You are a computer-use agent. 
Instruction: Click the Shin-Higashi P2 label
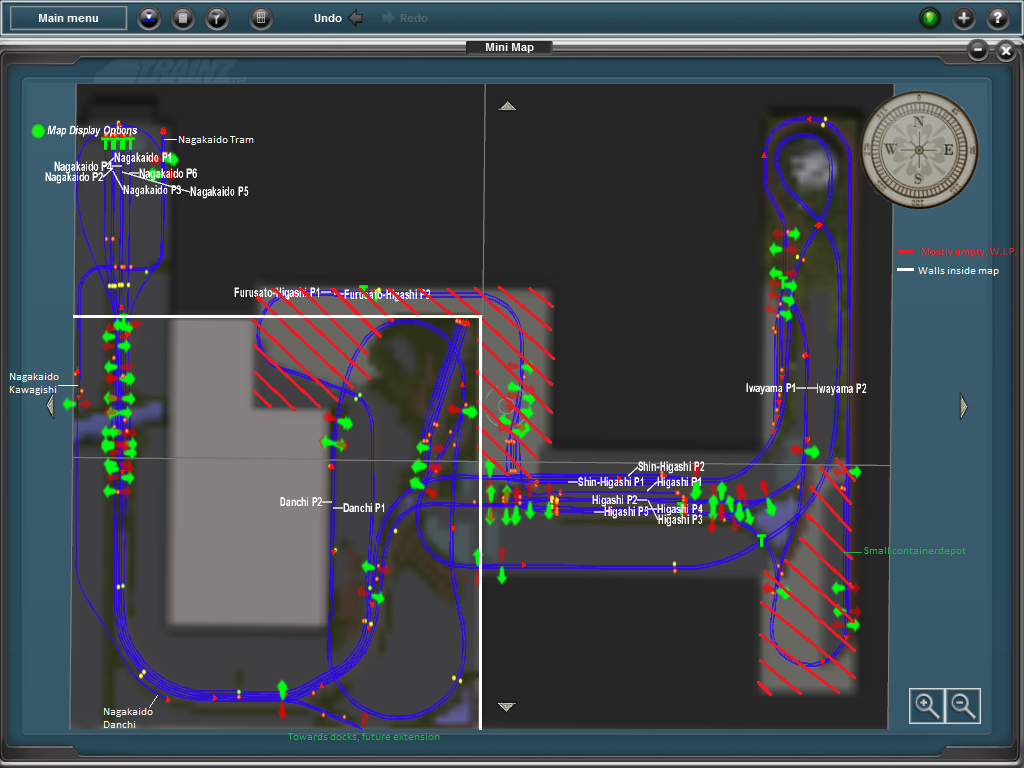coord(671,467)
